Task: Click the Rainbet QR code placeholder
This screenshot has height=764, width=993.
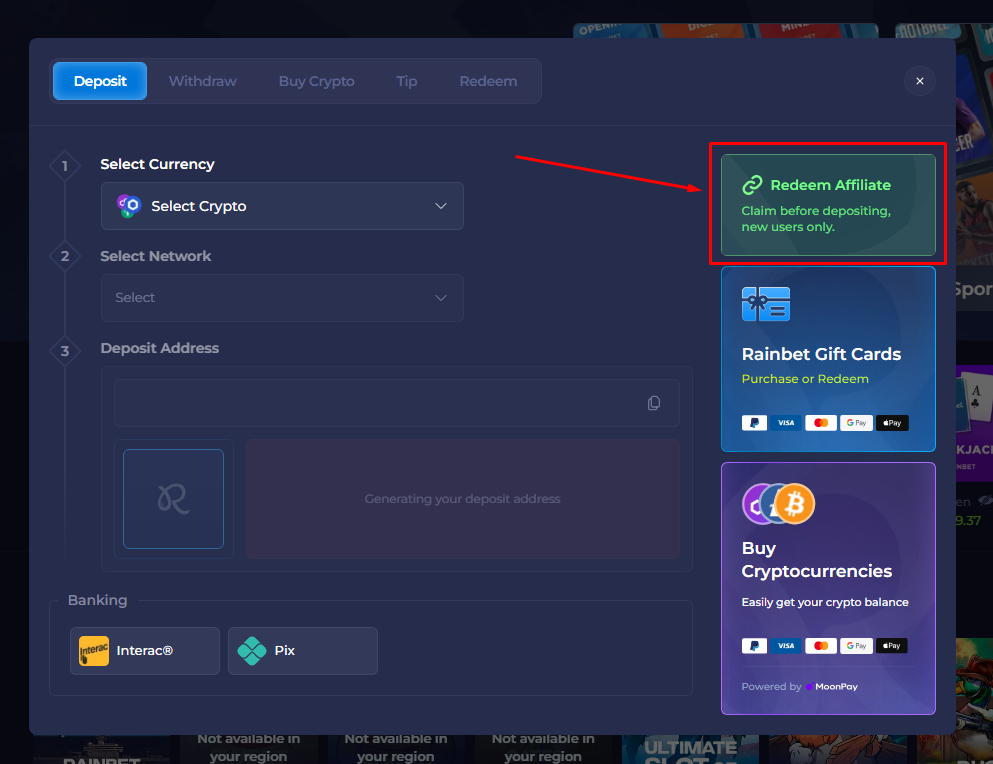Action: click(x=173, y=499)
